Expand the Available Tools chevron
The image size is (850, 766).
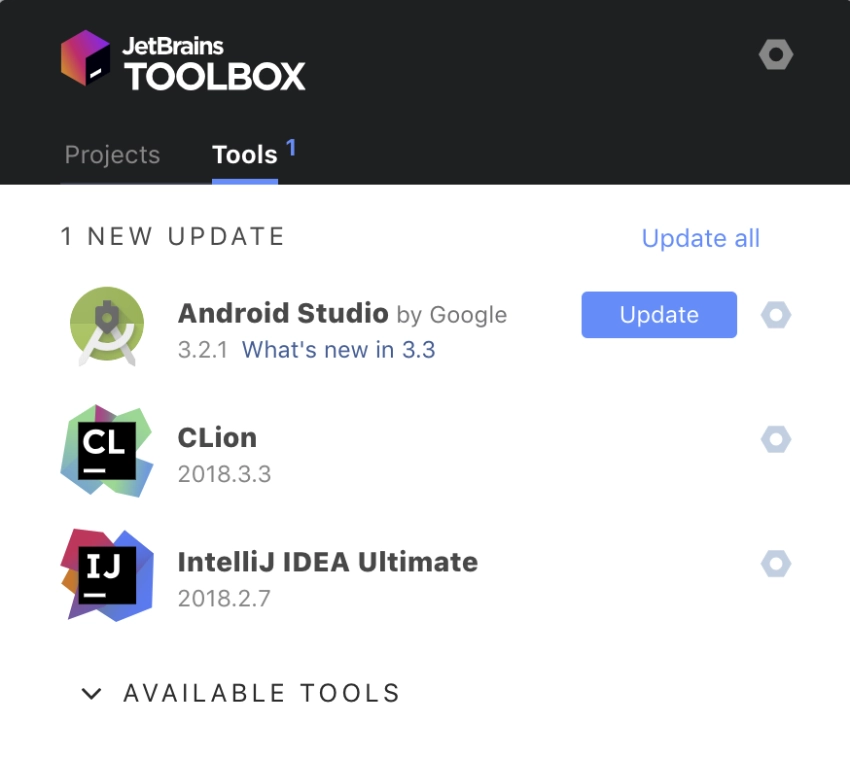point(91,693)
